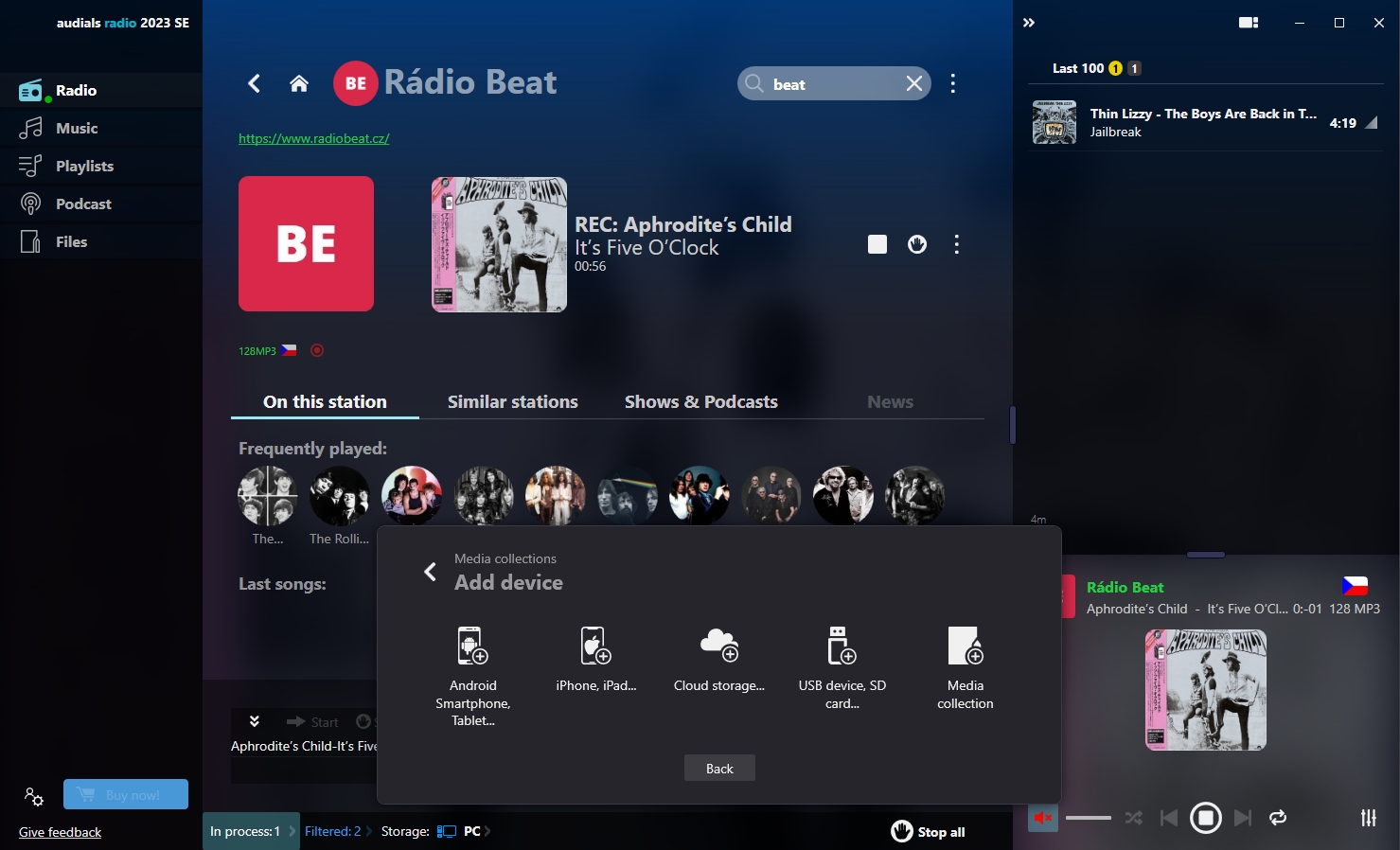Open the equalizer settings icon
Viewport: 1400px width, 850px height.
point(1369,818)
